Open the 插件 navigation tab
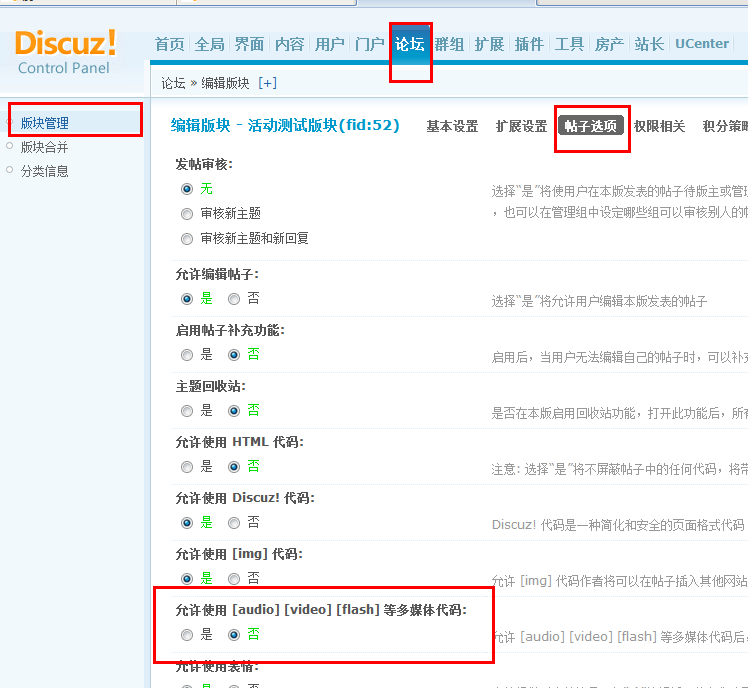Screen dimensions: 748x688 pos(530,44)
